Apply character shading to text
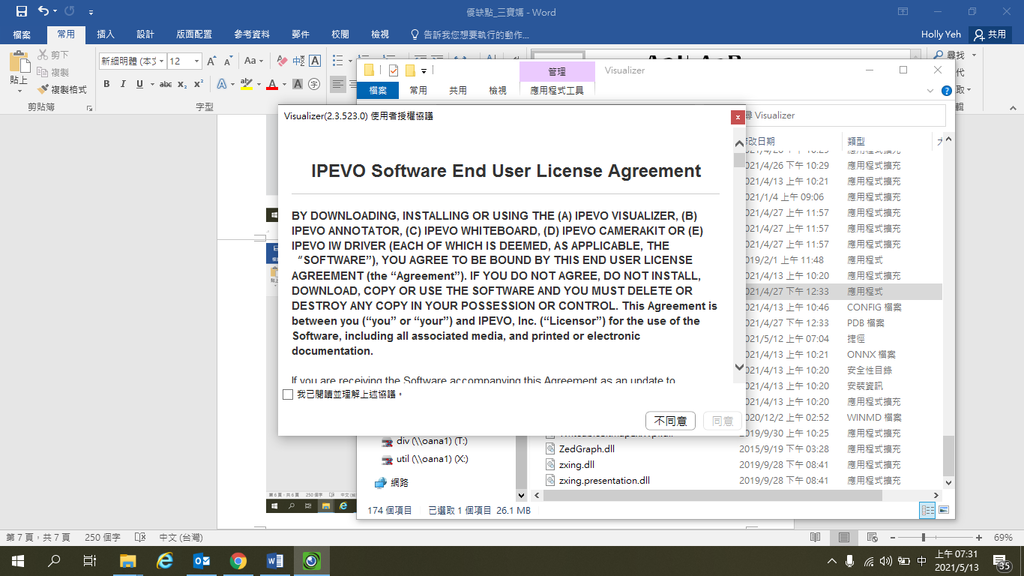Image resolution: width=1024 pixels, height=576 pixels. tap(298, 84)
